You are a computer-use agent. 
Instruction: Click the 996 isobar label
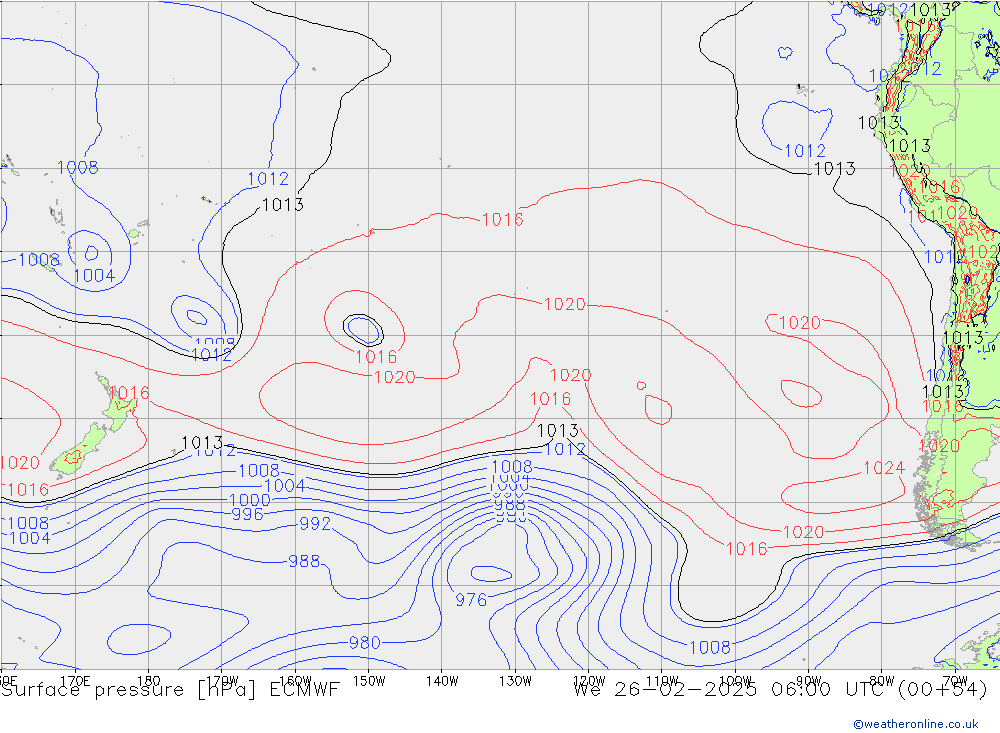coord(247,514)
